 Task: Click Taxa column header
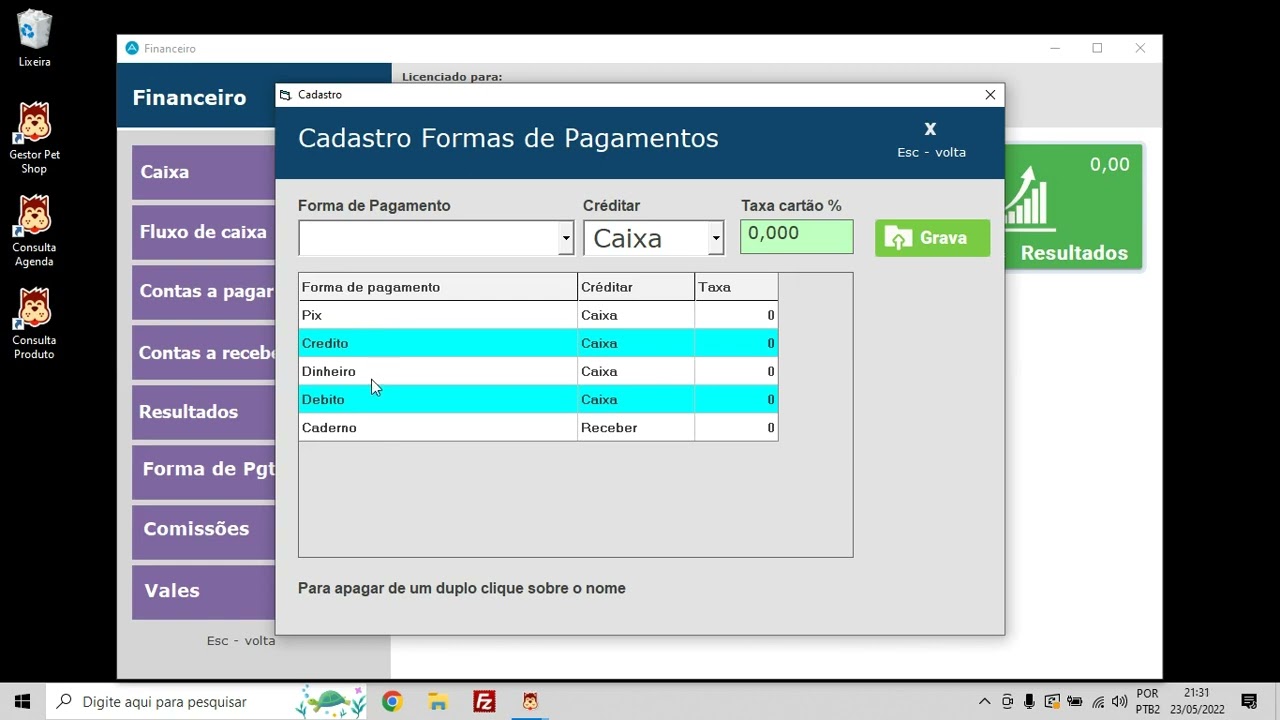pos(736,287)
